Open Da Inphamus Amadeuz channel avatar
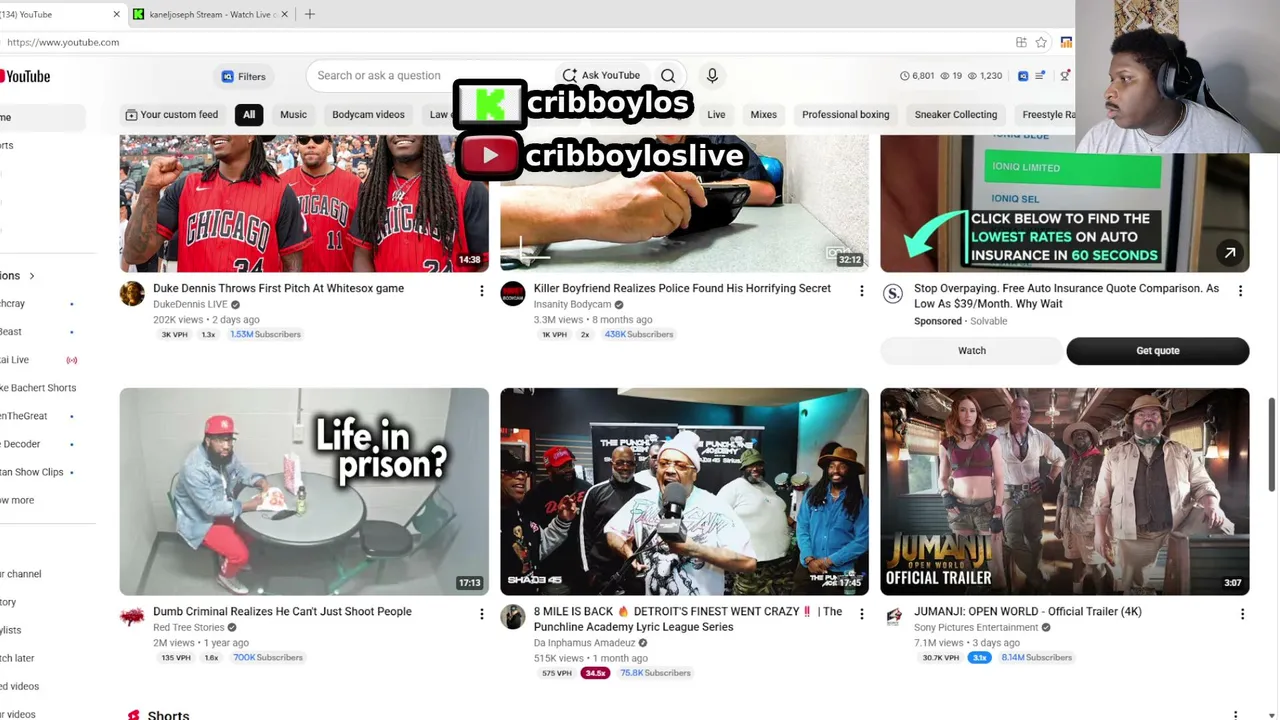The width and height of the screenshot is (1280, 720). 512,617
